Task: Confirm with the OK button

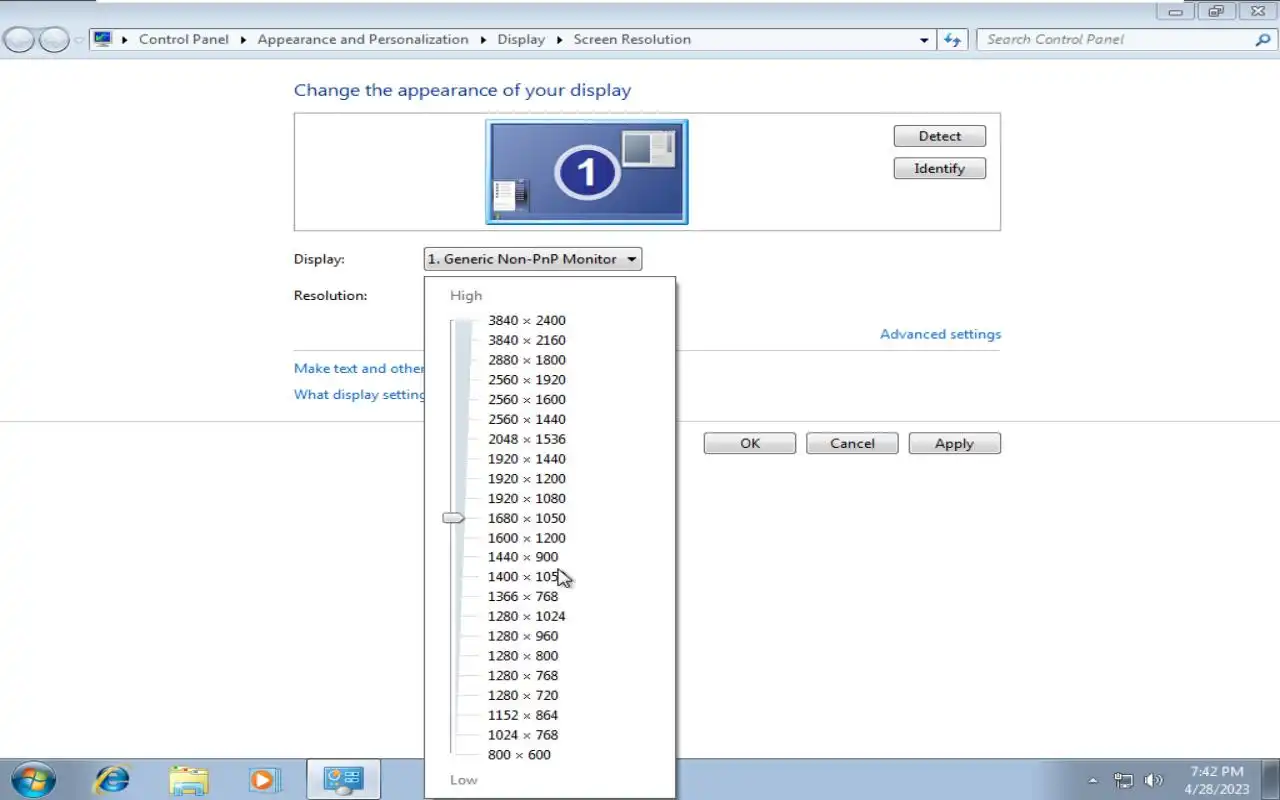Action: (750, 443)
